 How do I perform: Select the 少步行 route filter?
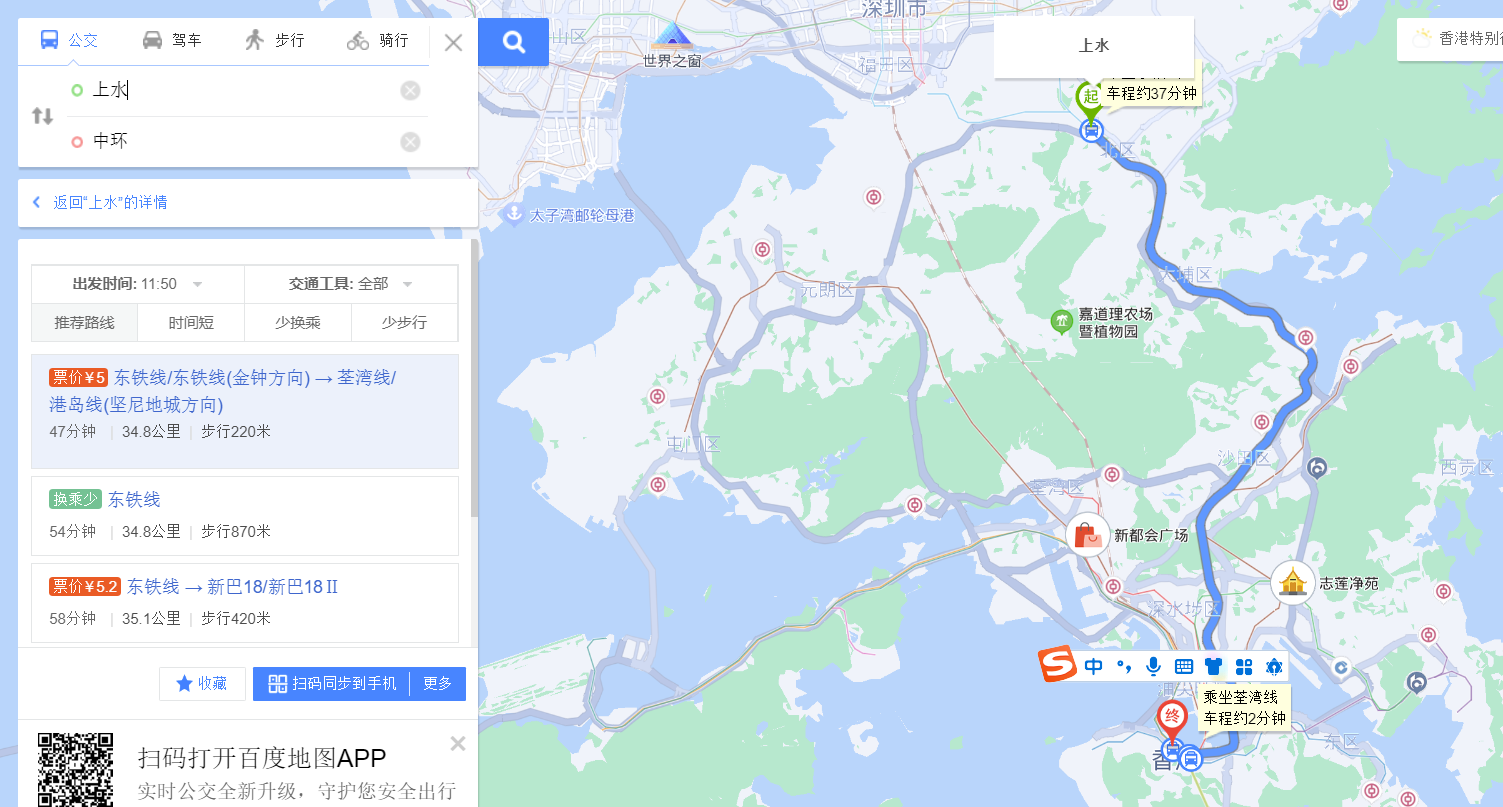click(404, 322)
